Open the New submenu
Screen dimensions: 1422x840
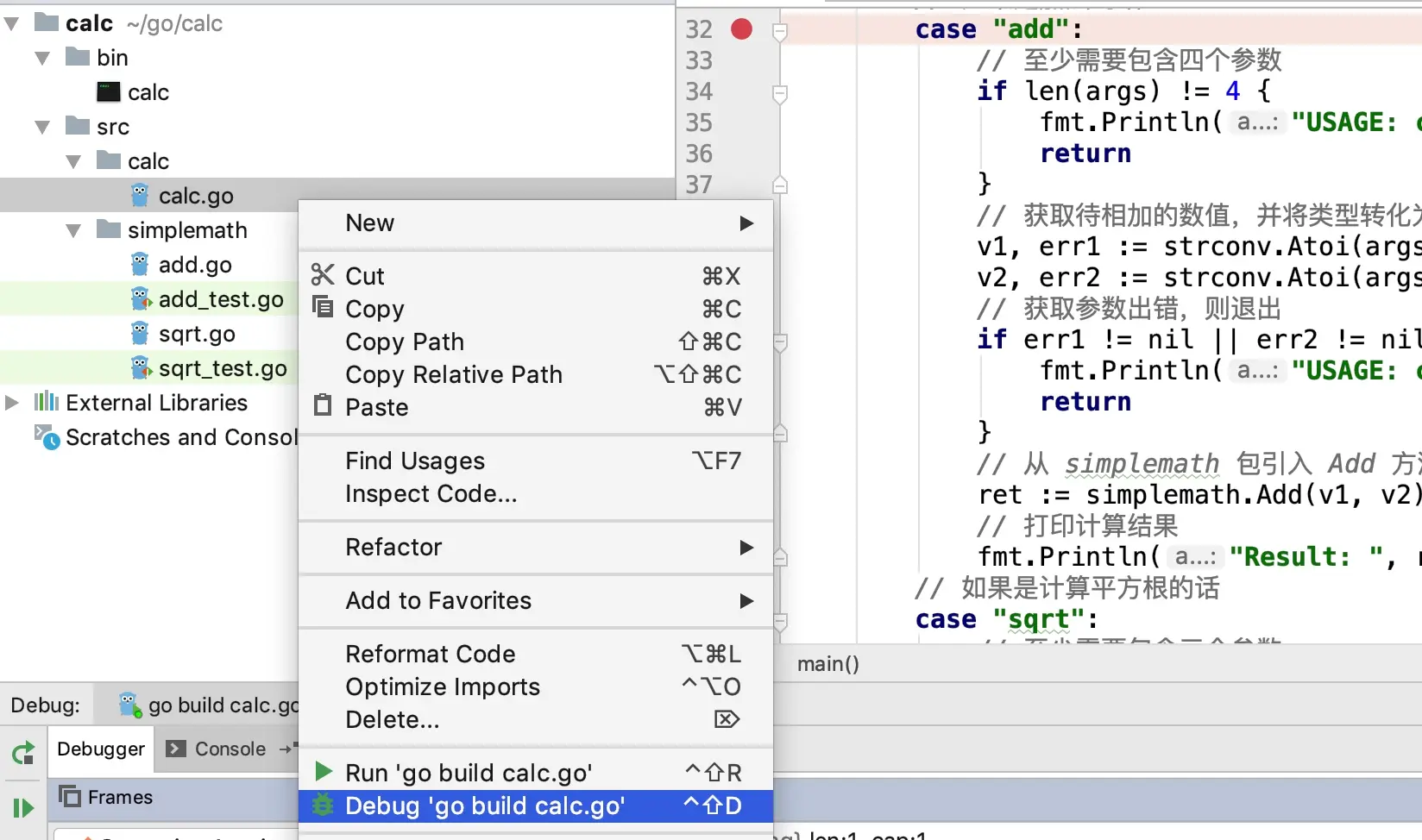[x=535, y=223]
